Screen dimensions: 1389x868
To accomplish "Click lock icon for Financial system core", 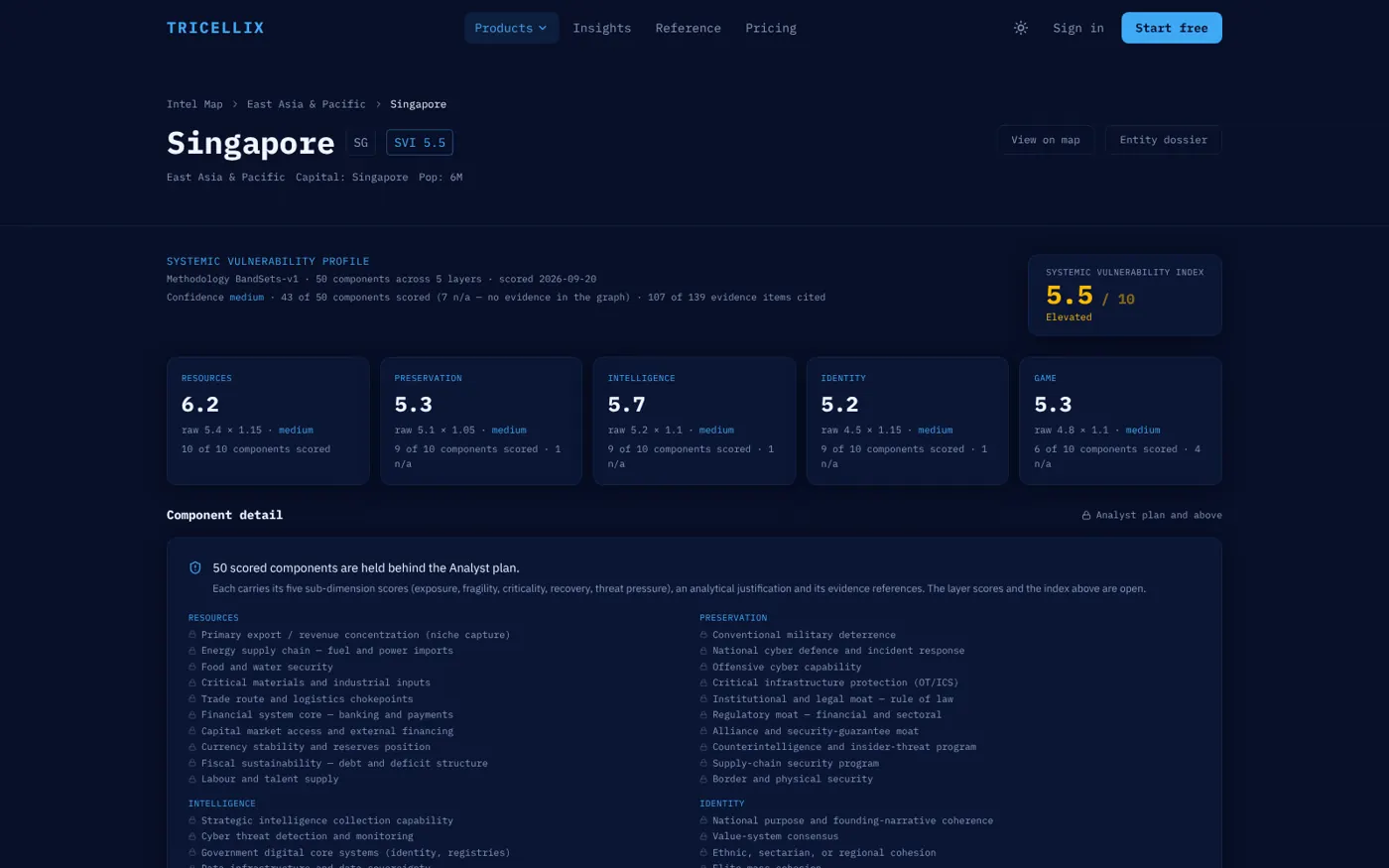I will click(192, 715).
